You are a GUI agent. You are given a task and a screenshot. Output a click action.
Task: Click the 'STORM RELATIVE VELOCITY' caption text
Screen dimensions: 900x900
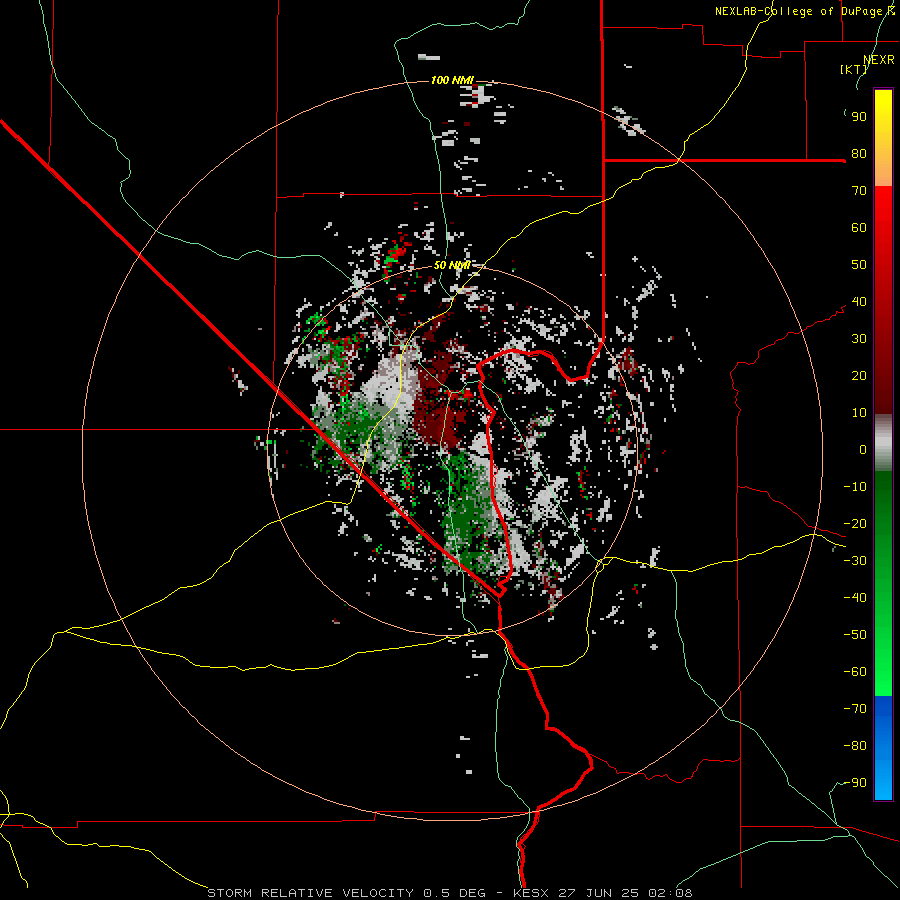coord(310,893)
